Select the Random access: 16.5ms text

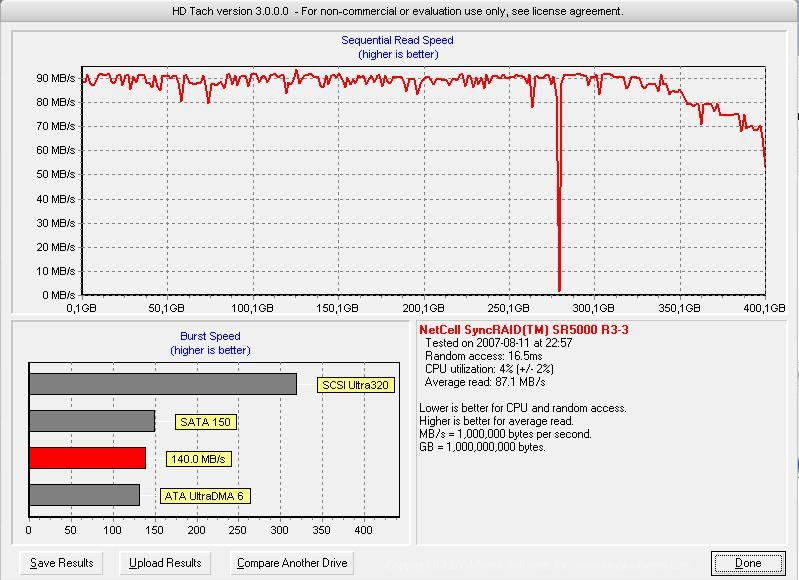[484, 356]
